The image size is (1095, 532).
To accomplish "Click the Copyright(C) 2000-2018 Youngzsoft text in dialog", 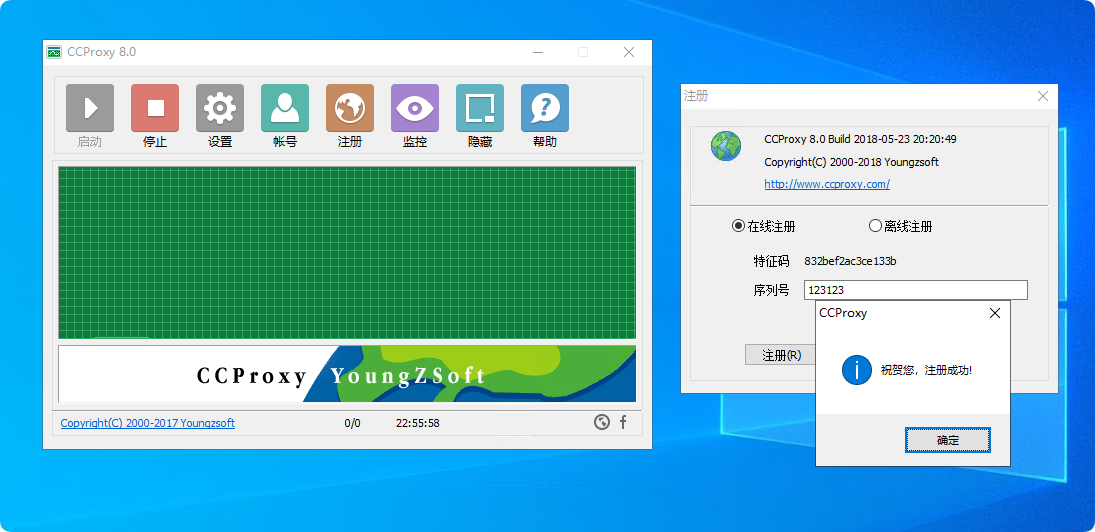I will [851, 162].
